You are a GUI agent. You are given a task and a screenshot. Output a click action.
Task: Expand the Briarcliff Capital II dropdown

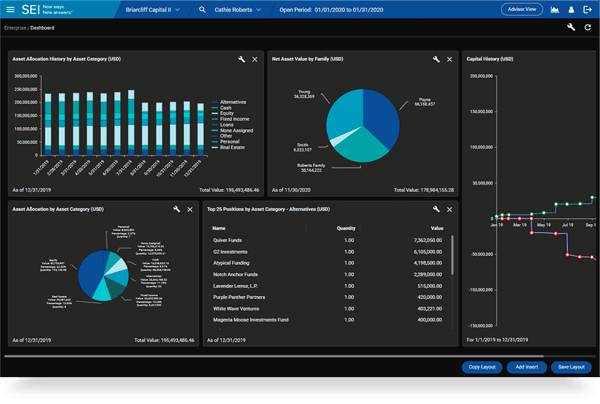click(x=152, y=10)
